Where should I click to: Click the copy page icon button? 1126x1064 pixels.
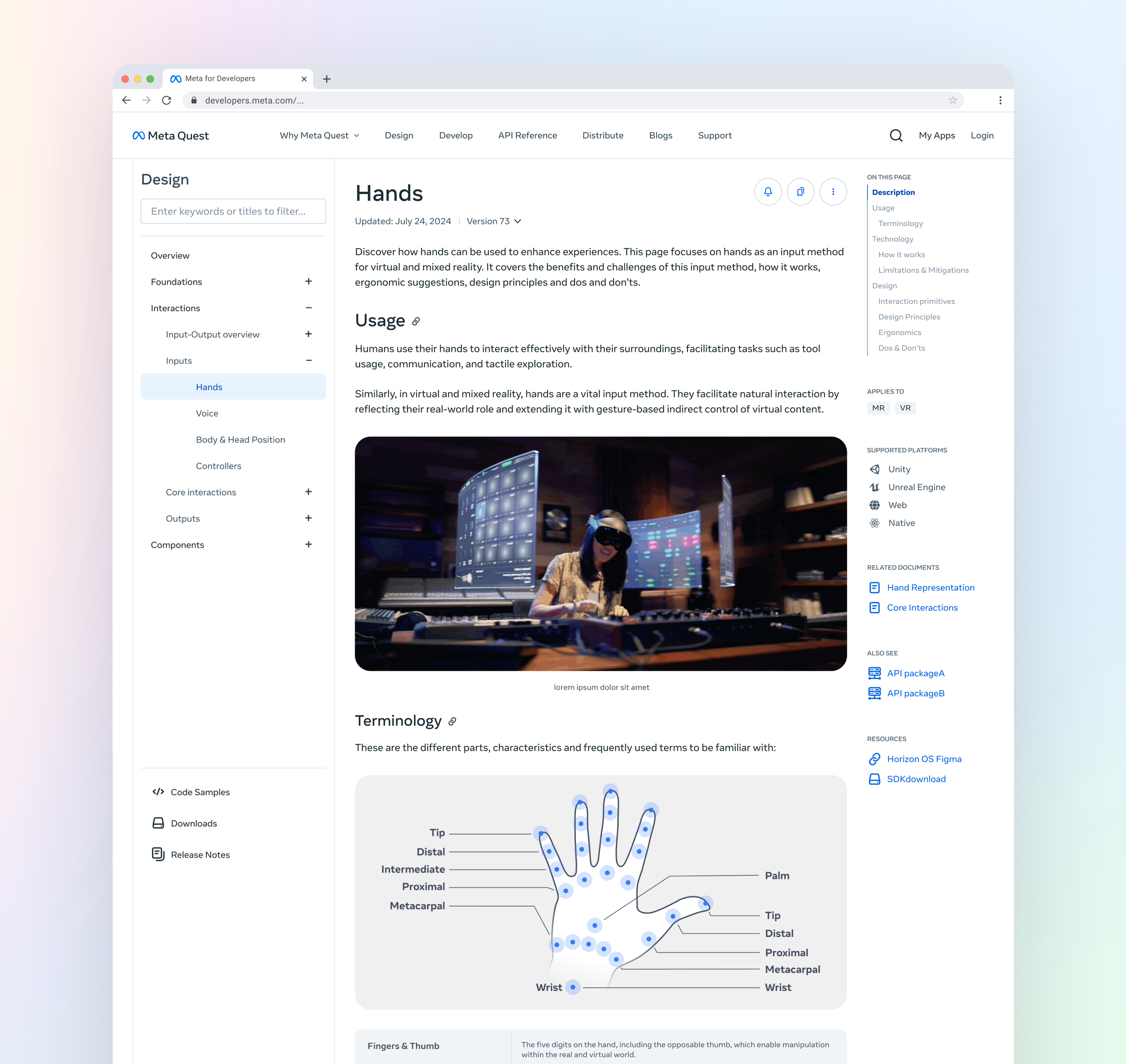tap(800, 192)
